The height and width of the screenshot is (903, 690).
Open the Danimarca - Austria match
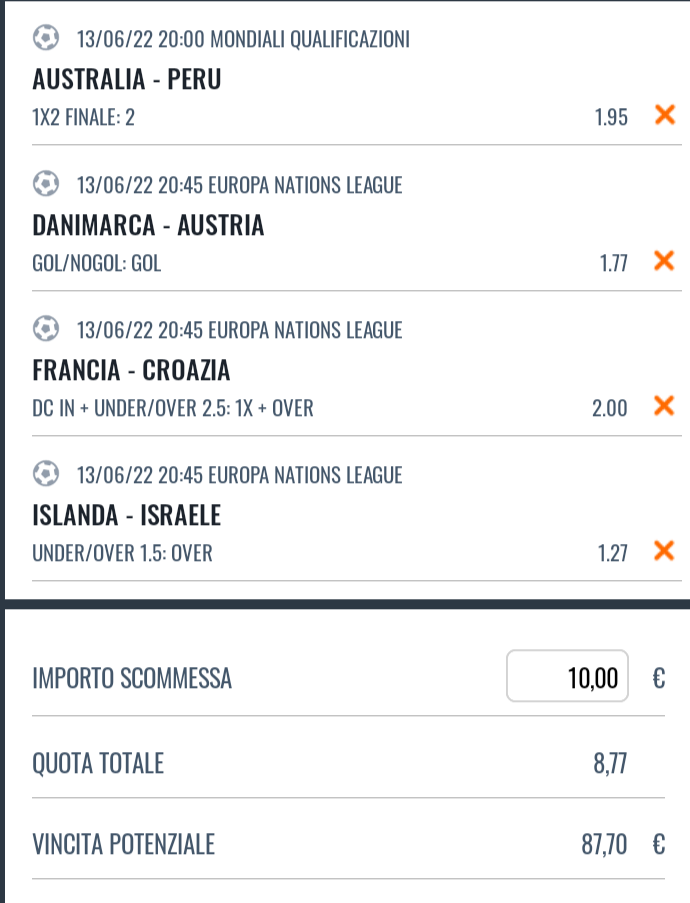coord(148,225)
